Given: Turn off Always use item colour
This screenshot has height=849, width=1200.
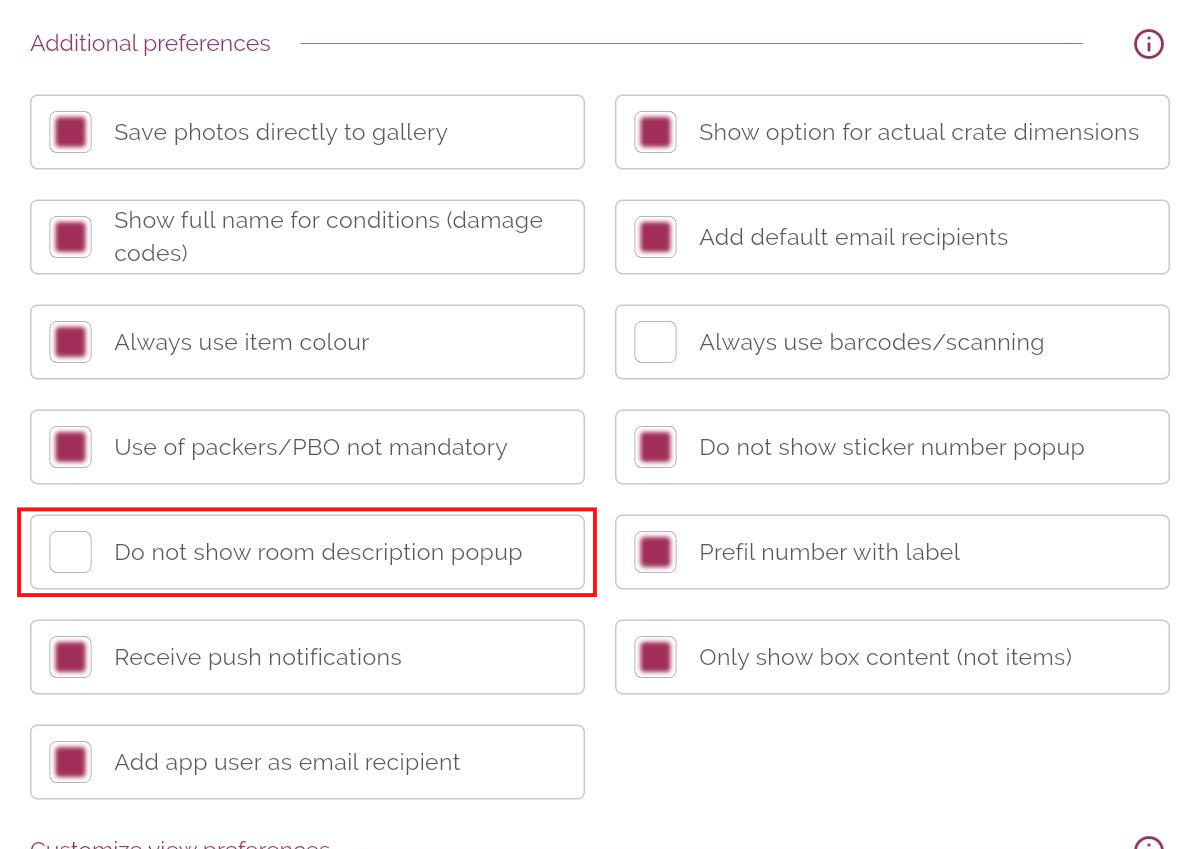Looking at the screenshot, I should 70,342.
